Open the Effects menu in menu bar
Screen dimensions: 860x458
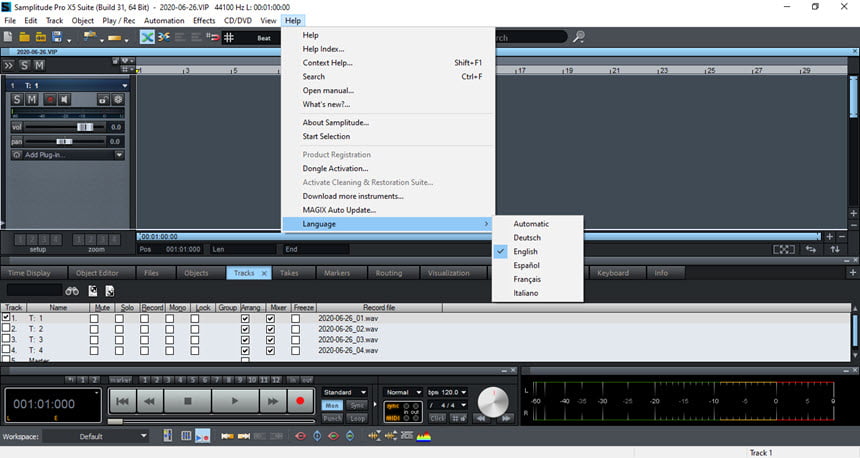(x=204, y=20)
